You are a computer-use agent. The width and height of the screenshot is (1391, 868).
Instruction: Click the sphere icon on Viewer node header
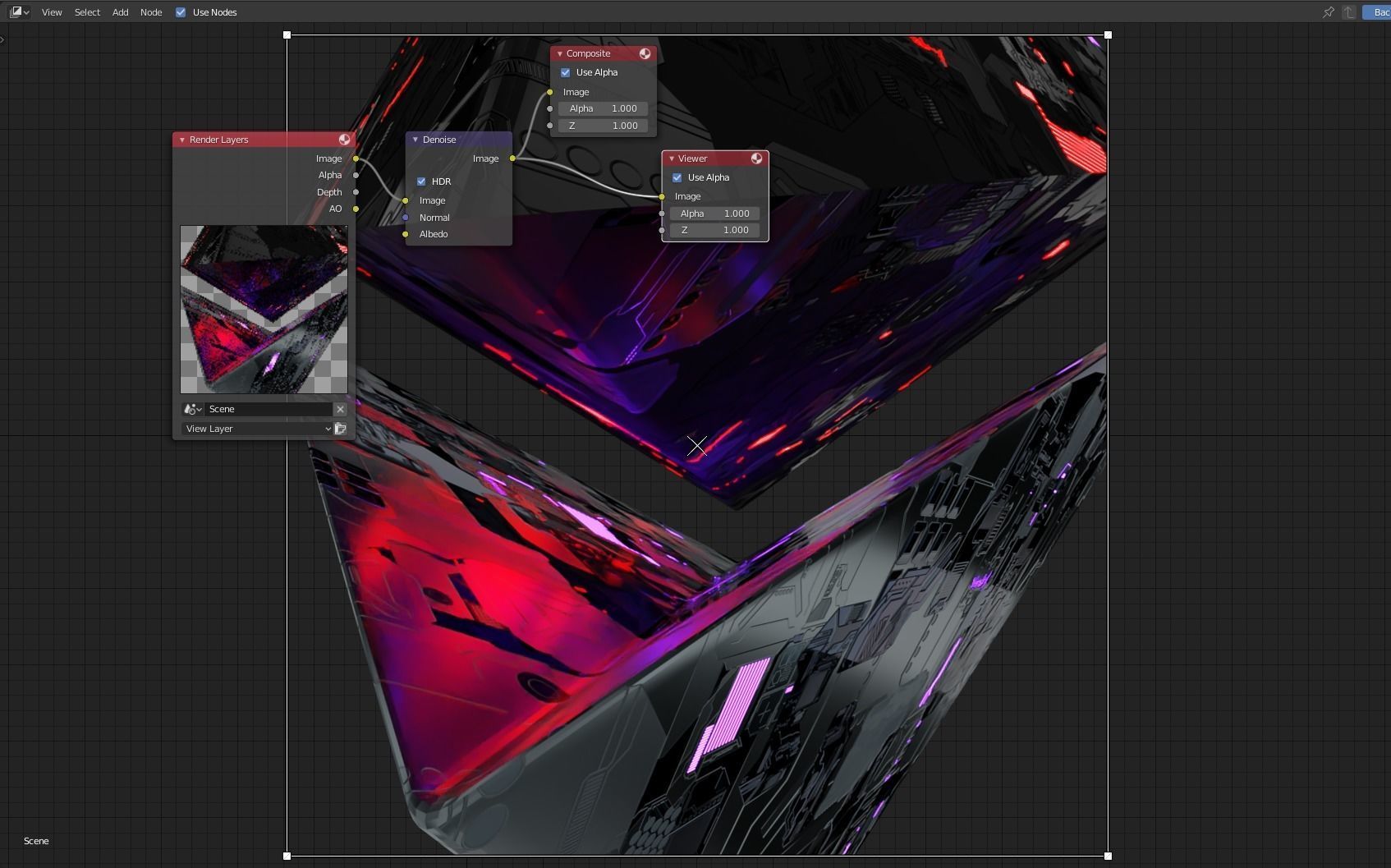click(756, 158)
